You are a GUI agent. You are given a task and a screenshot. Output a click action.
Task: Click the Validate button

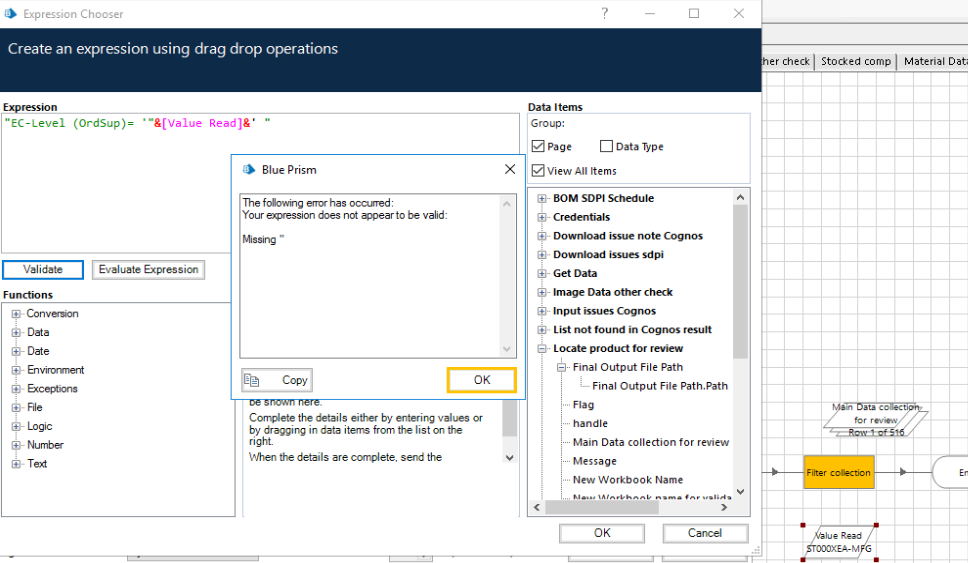(x=43, y=270)
